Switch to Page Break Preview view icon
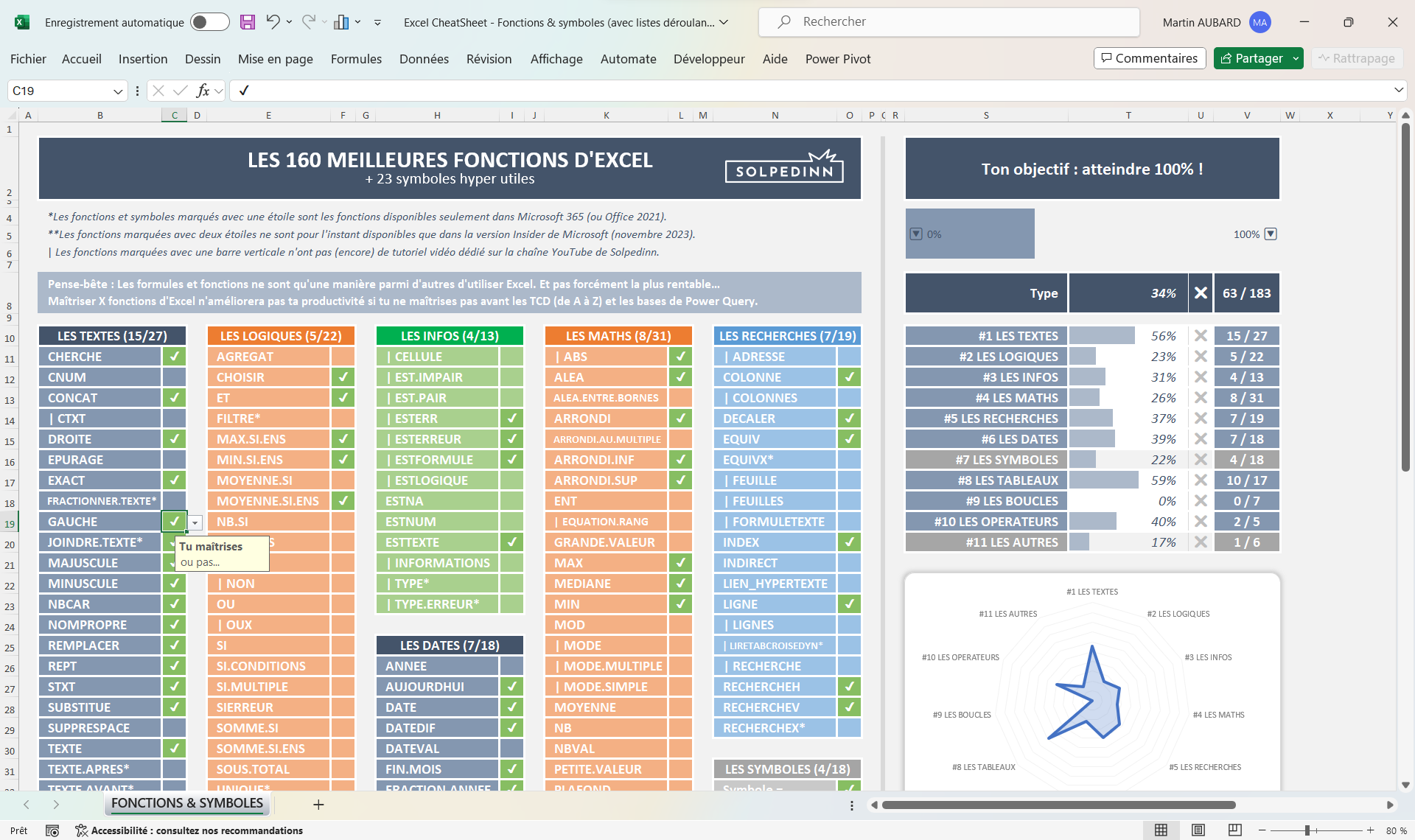The width and height of the screenshot is (1415, 840). (x=1234, y=828)
